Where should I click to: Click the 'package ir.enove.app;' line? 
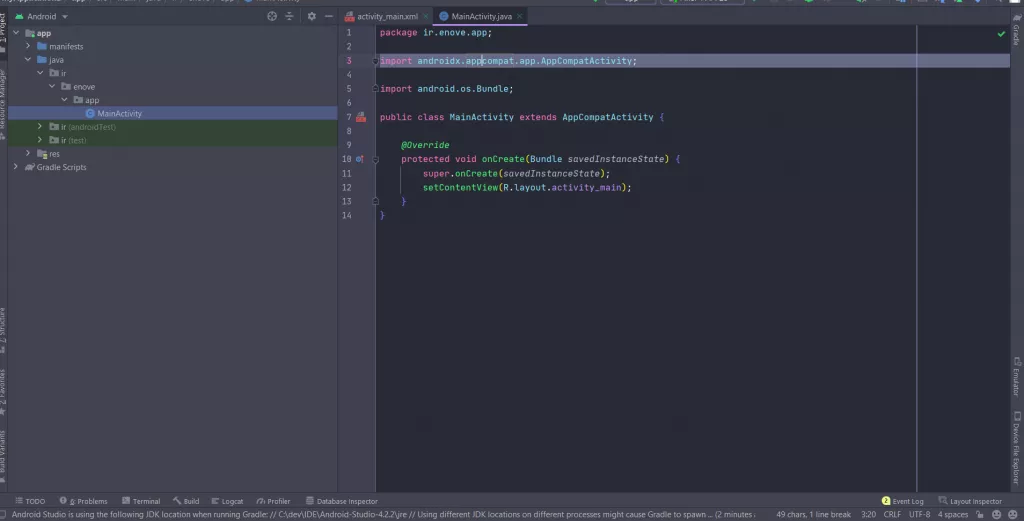(x=436, y=33)
